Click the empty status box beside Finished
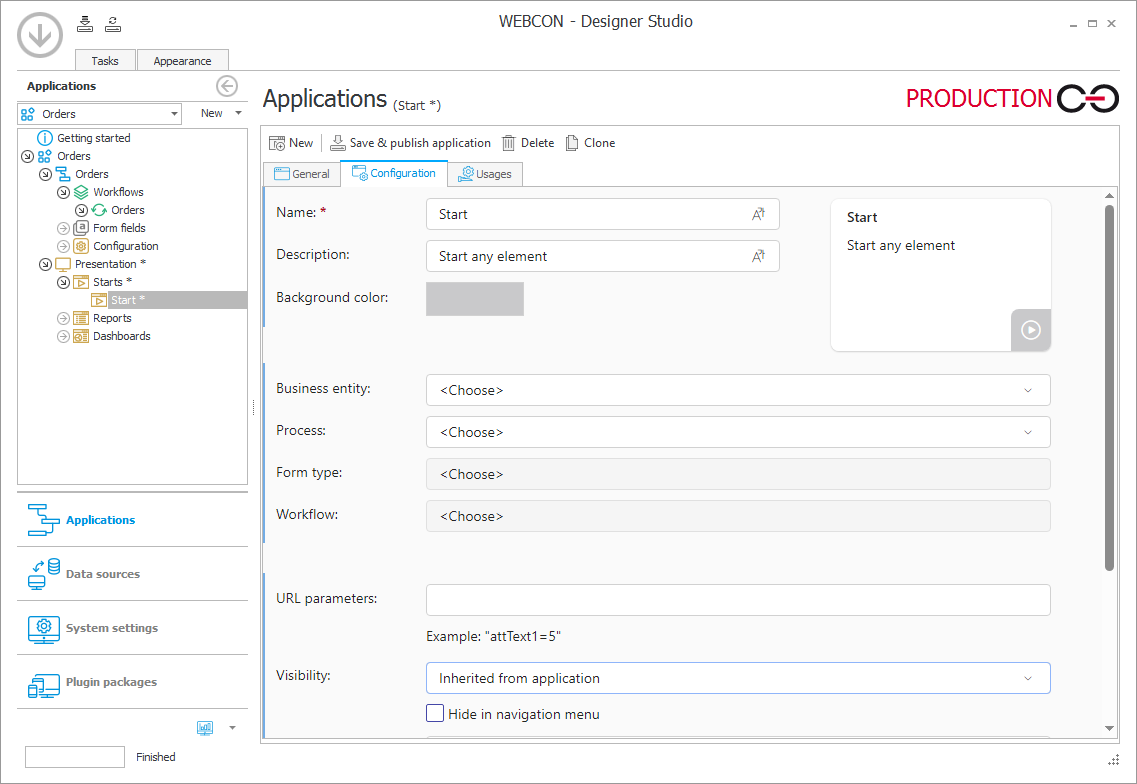This screenshot has width=1137, height=784. 75,756
